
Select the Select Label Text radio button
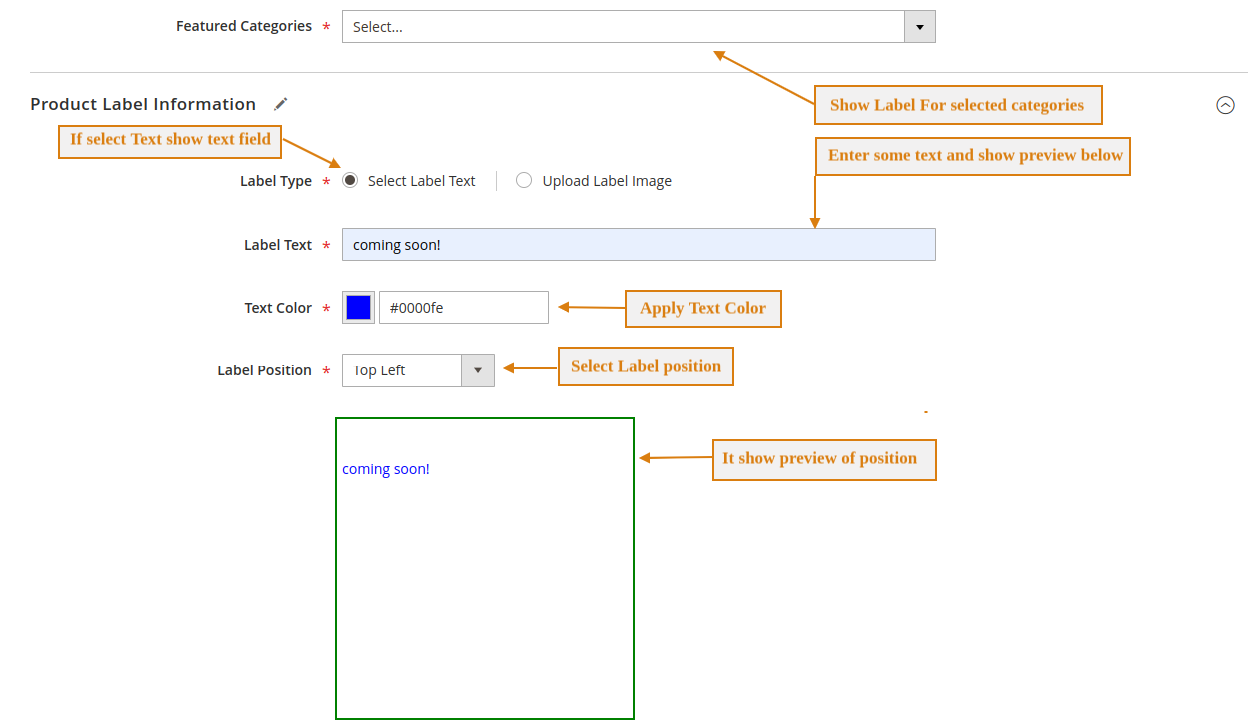(x=350, y=180)
